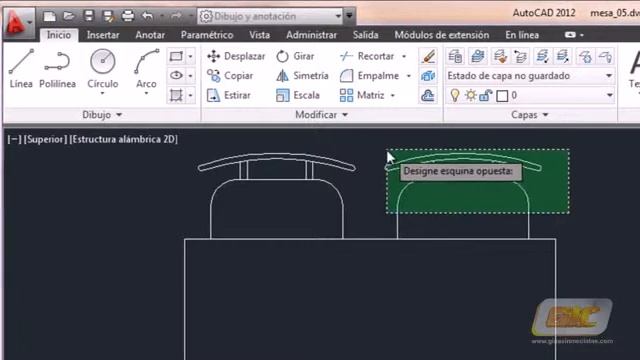The width and height of the screenshot is (640, 360).
Task: Choose the Simetría mirror command
Action: click(302, 76)
